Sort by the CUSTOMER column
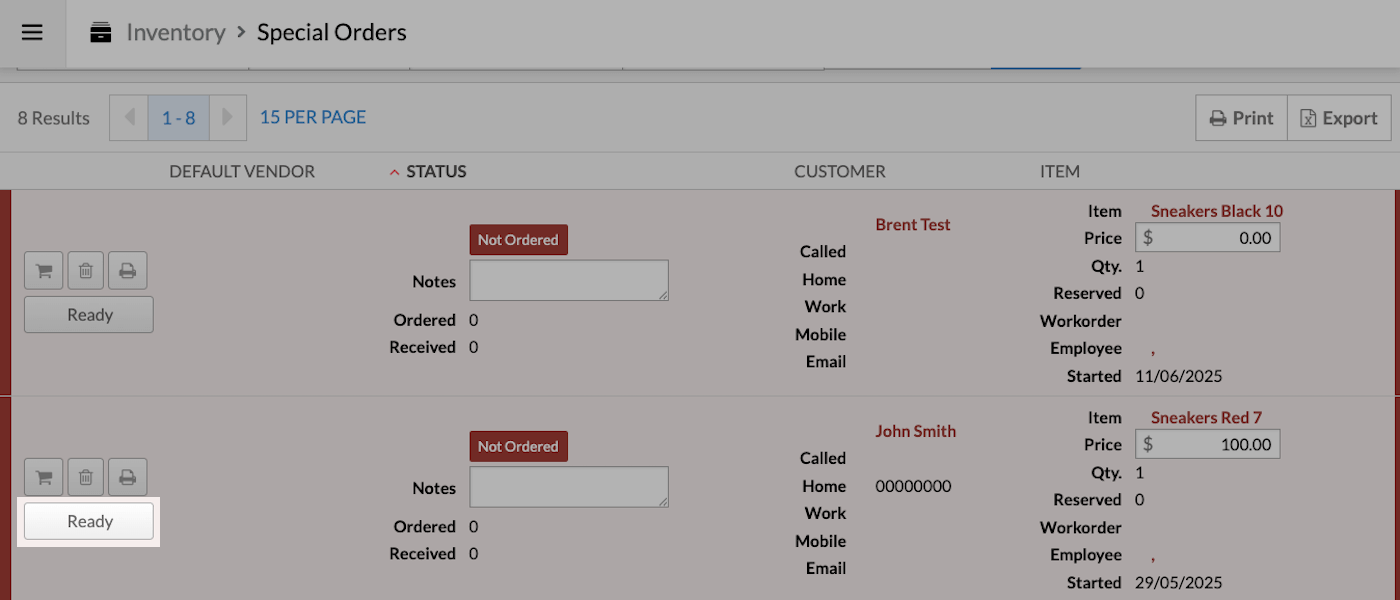 (x=840, y=171)
